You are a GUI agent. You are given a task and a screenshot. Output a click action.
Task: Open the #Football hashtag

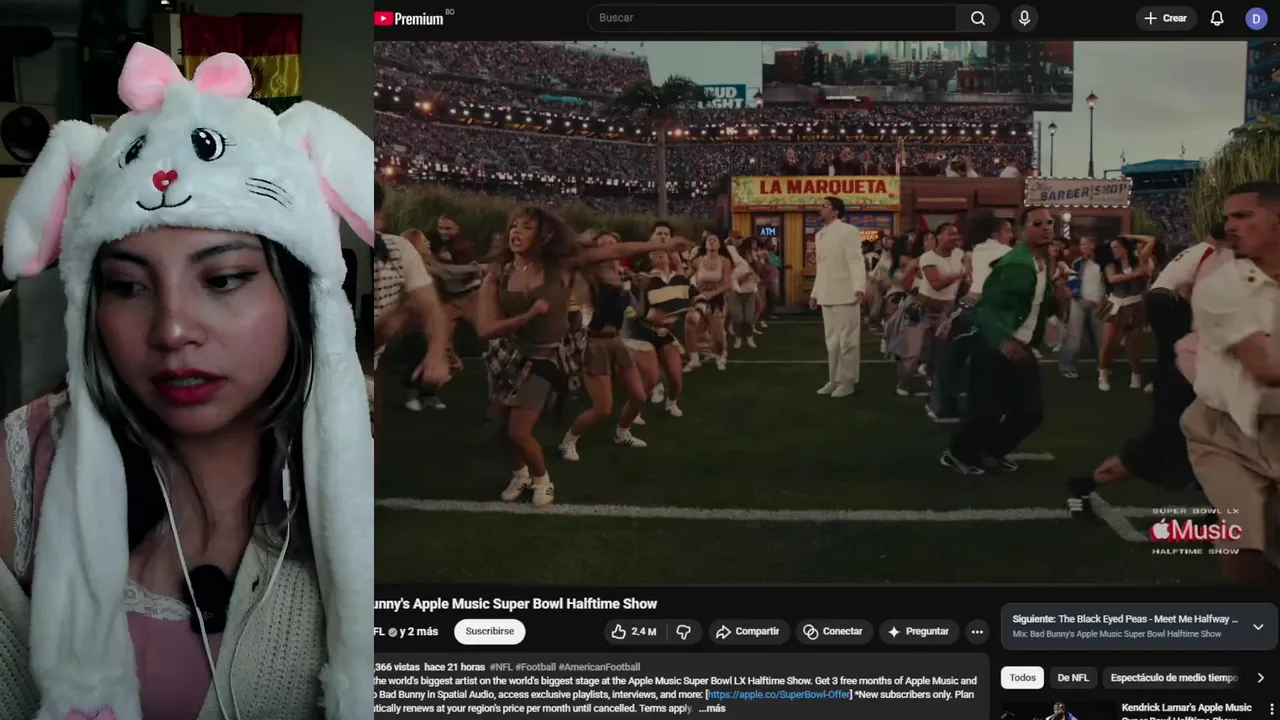click(x=535, y=667)
